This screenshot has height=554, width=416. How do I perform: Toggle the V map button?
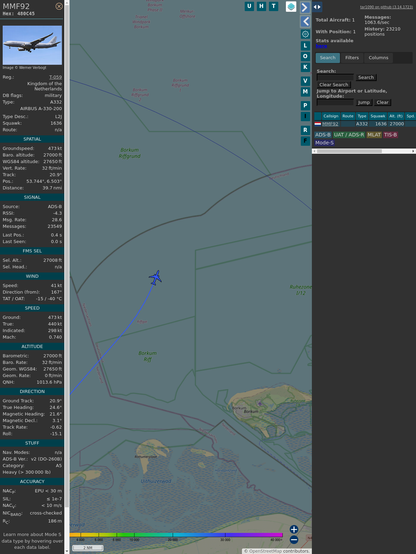(x=305, y=81)
